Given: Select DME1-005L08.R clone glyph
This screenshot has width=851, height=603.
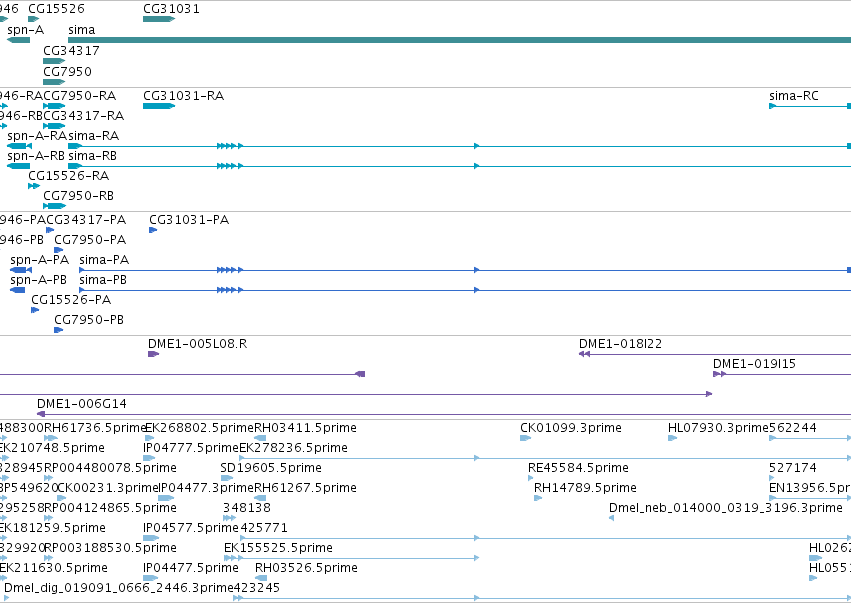Looking at the screenshot, I should pos(154,354).
